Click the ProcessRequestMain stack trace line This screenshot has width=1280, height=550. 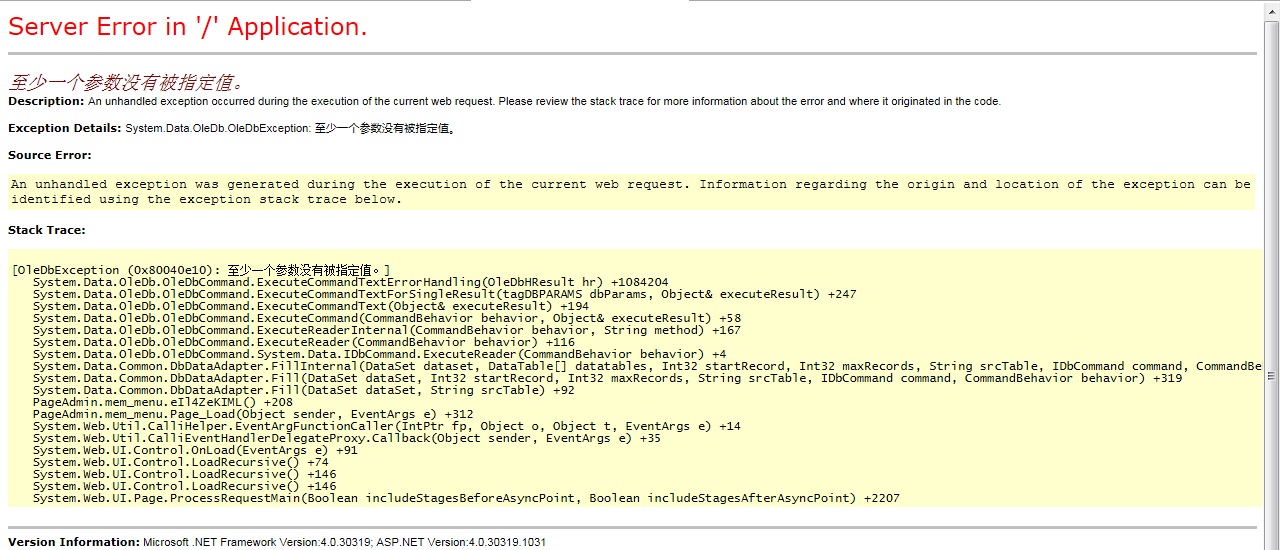[x=465, y=498]
